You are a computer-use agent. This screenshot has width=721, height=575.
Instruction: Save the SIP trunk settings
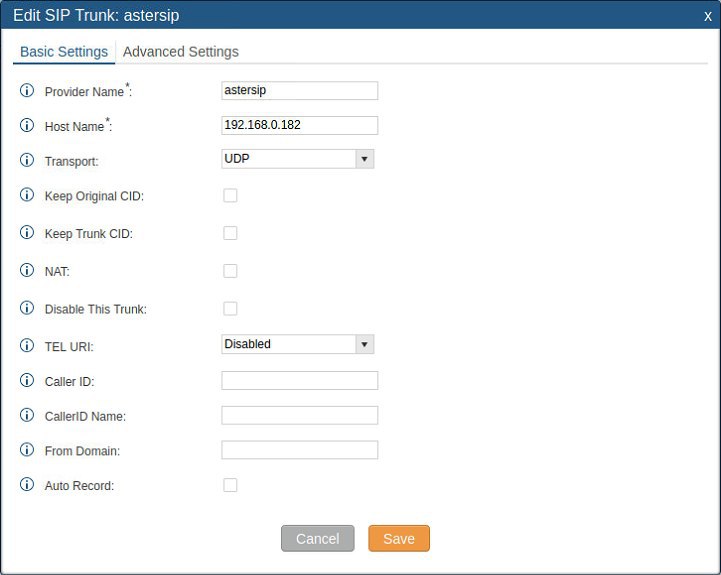[399, 539]
